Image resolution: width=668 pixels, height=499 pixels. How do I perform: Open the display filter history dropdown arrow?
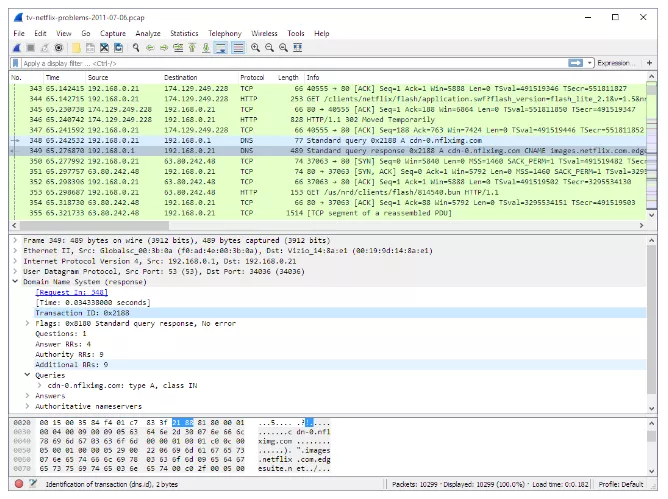[x=589, y=63]
